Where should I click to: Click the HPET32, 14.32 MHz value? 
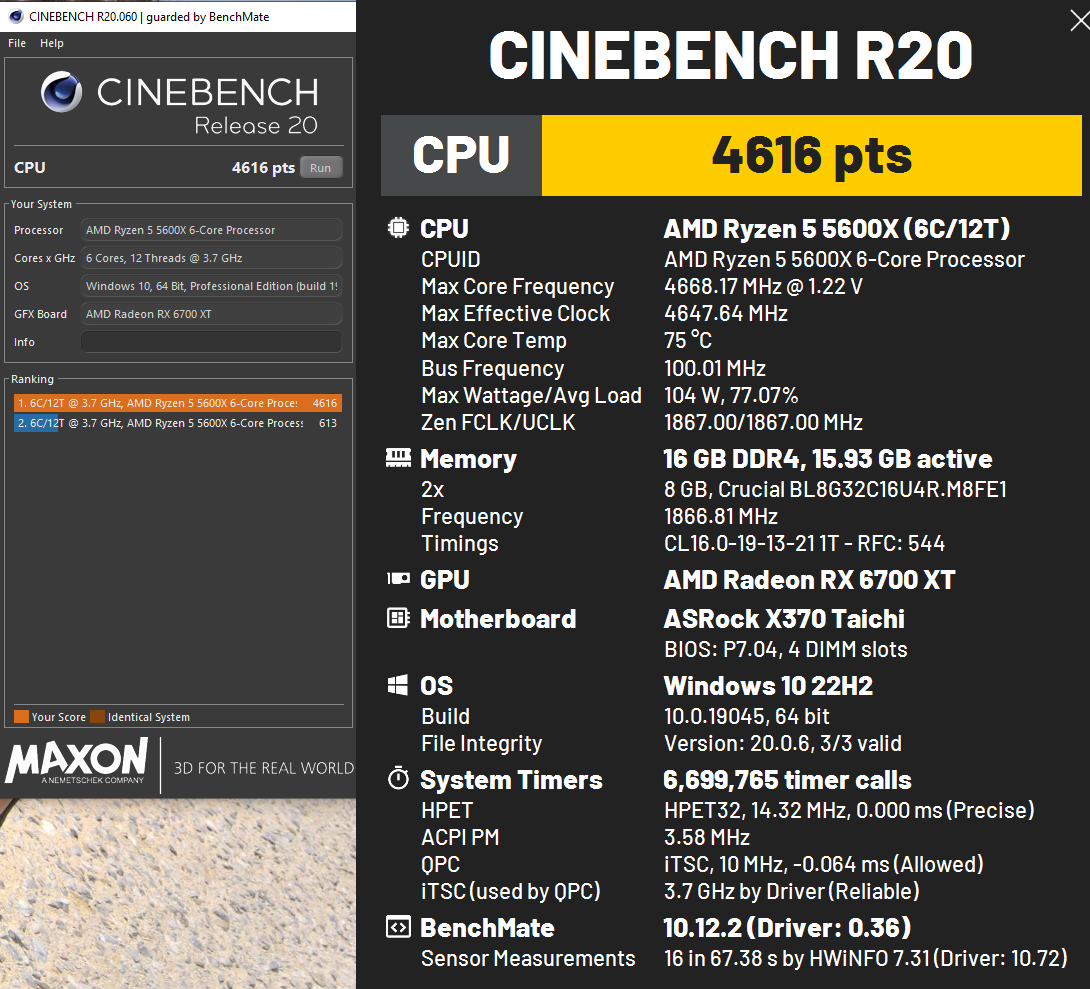click(x=849, y=810)
